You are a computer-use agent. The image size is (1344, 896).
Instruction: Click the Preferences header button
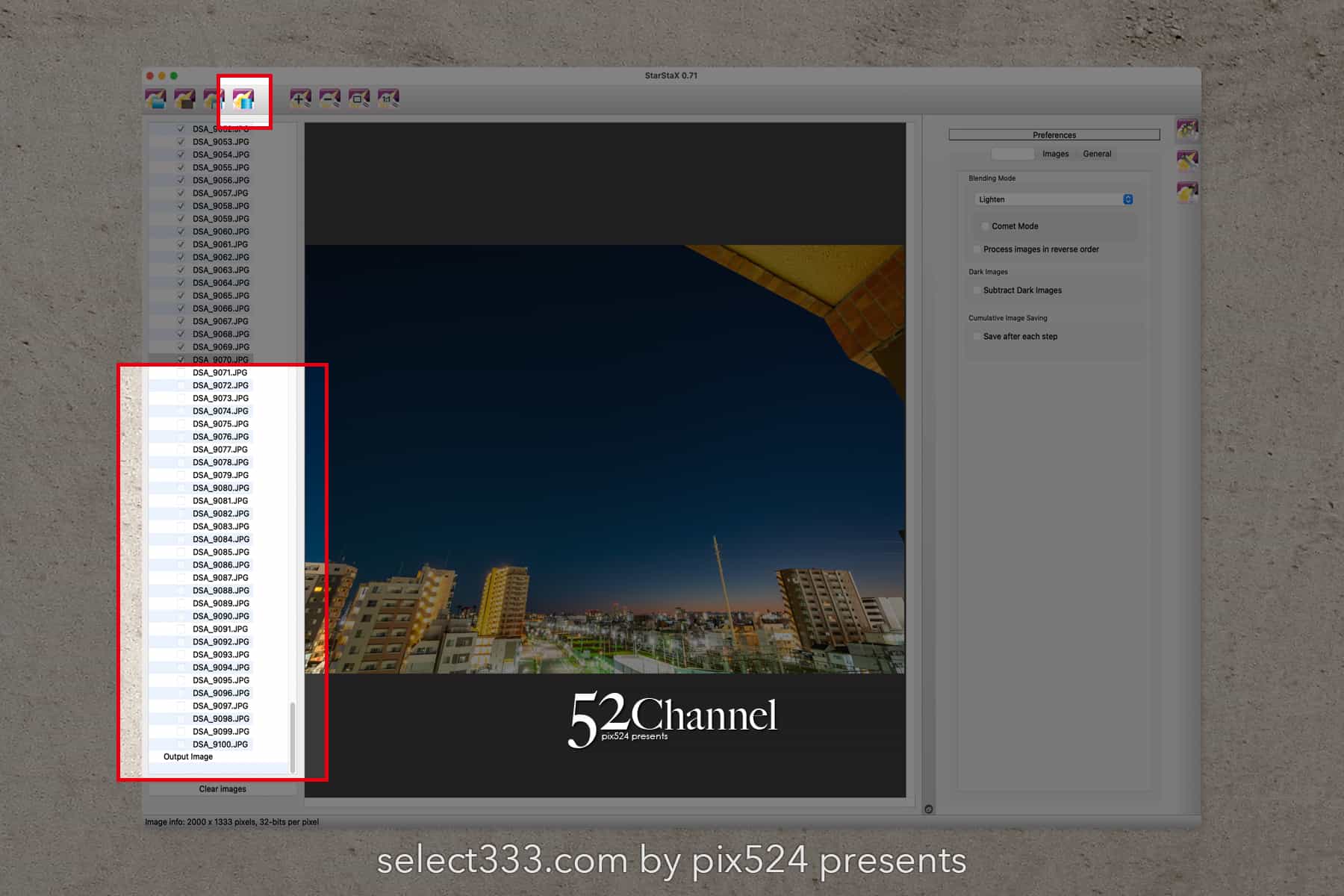[1054, 135]
